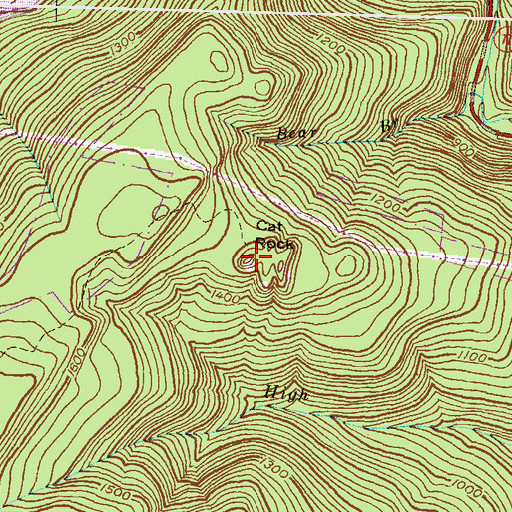Click the 900 contour elevation label
This screenshot has width=512, height=512.
tap(463, 148)
